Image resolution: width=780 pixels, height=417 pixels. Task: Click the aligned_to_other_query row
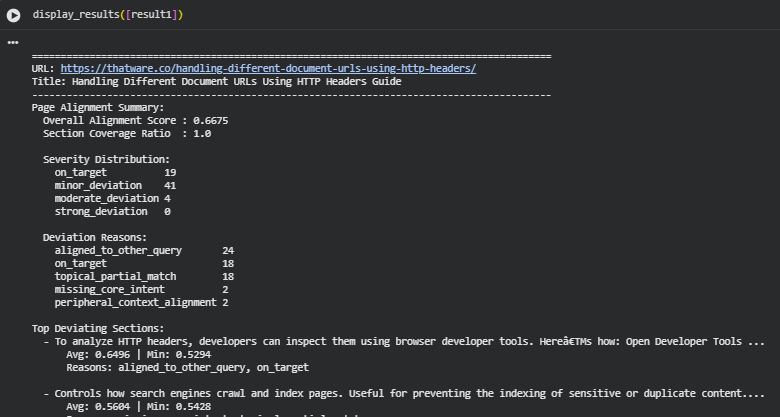click(x=143, y=250)
